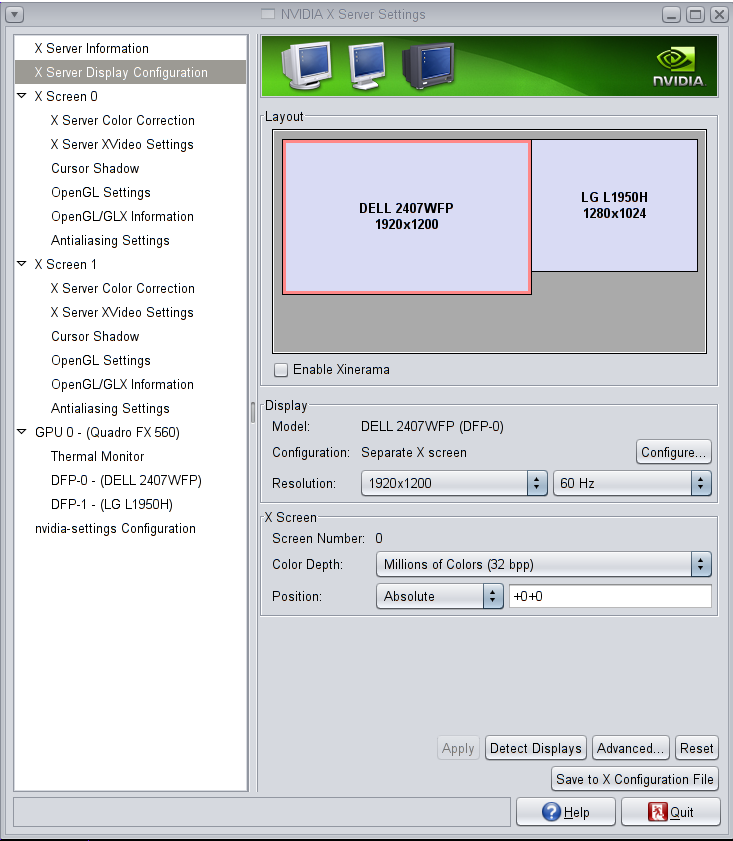The height and width of the screenshot is (841, 733).
Task: Select X Server Display Configuration page
Action: [x=131, y=72]
